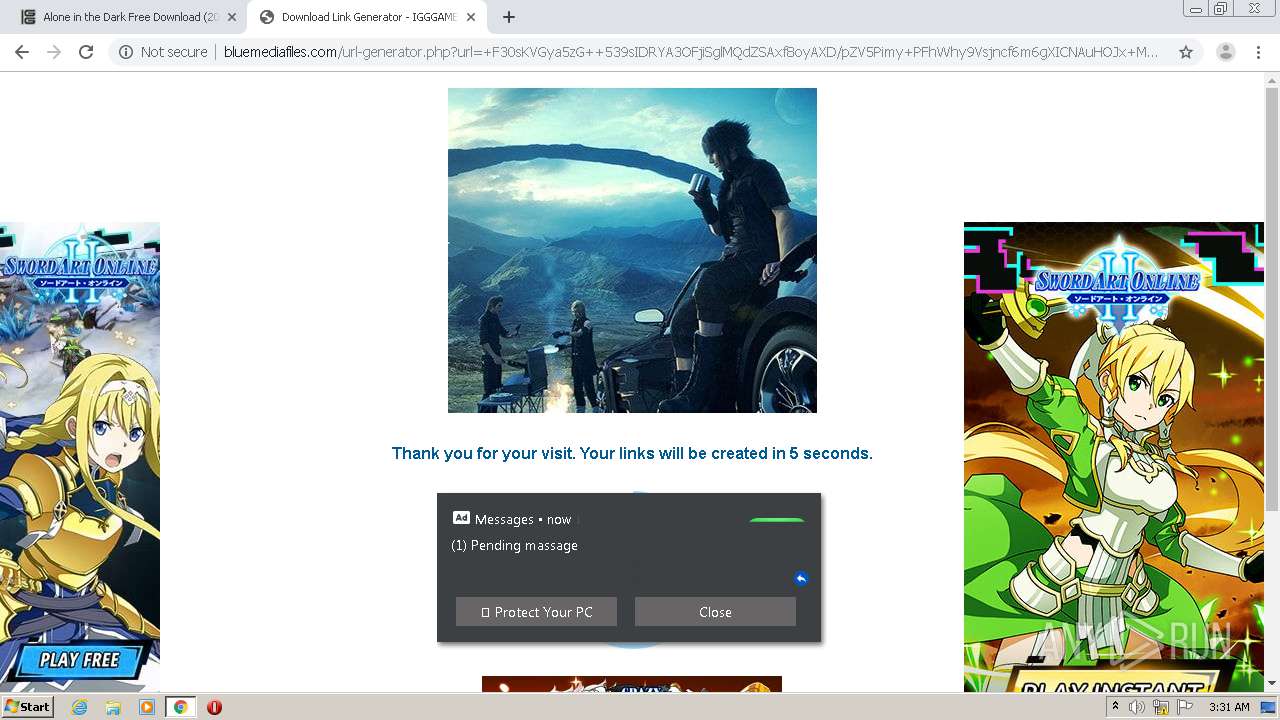Select the Download Link Generator - IGGGAMES tab
The height and width of the screenshot is (720, 1280).
pyautogui.click(x=365, y=17)
